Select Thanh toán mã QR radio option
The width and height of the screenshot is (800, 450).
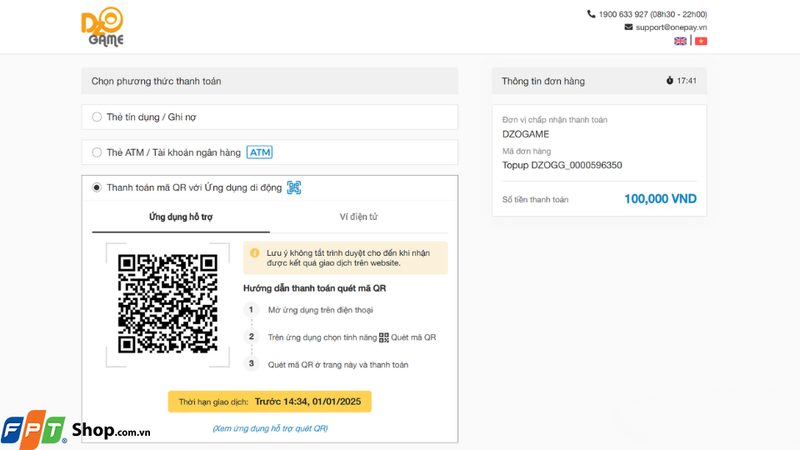tap(96, 188)
